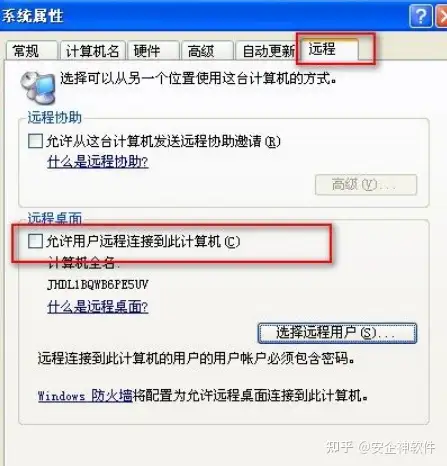Tick 允许用户远程连接到此计算机 checkbox

coord(35,241)
